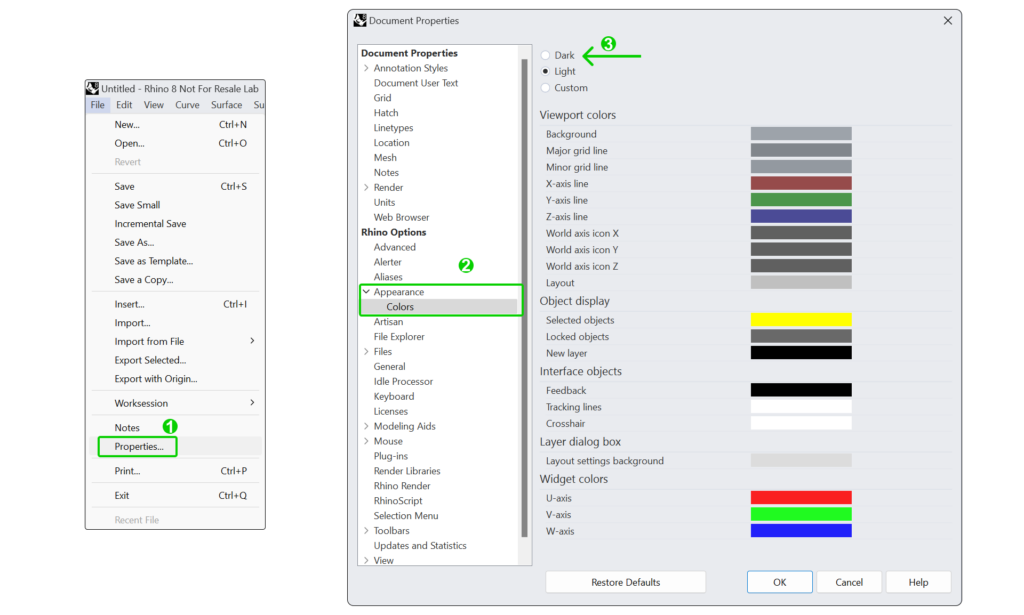Select the General tree item

[x=389, y=366]
